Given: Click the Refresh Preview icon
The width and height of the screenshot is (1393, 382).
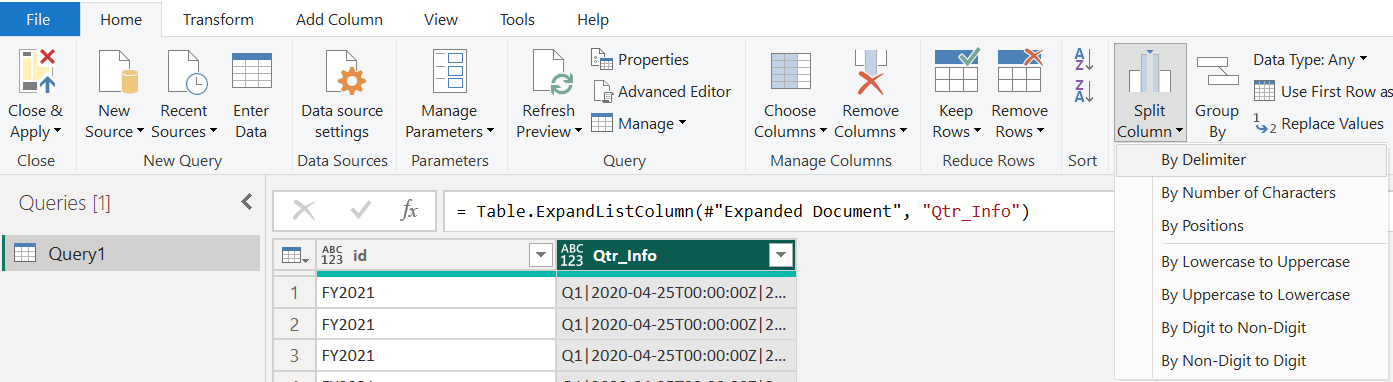Looking at the screenshot, I should pos(549,73).
